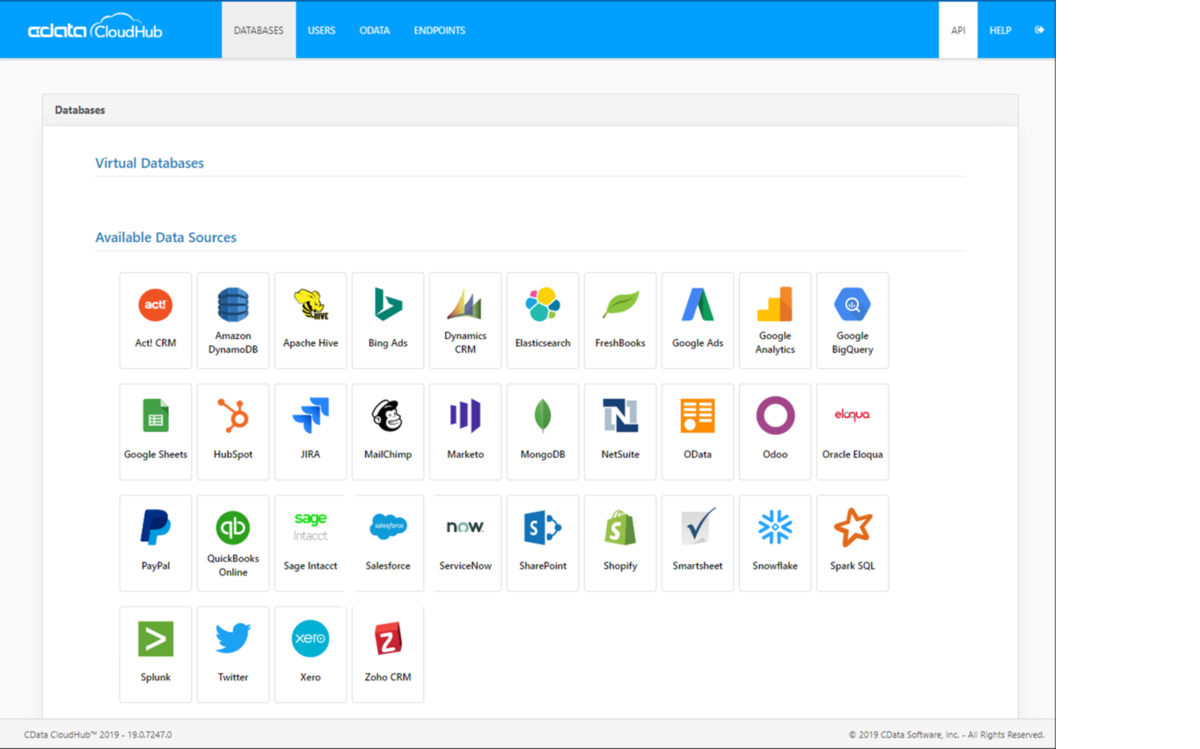Pick the Dynamics CRM data source

pos(465,320)
